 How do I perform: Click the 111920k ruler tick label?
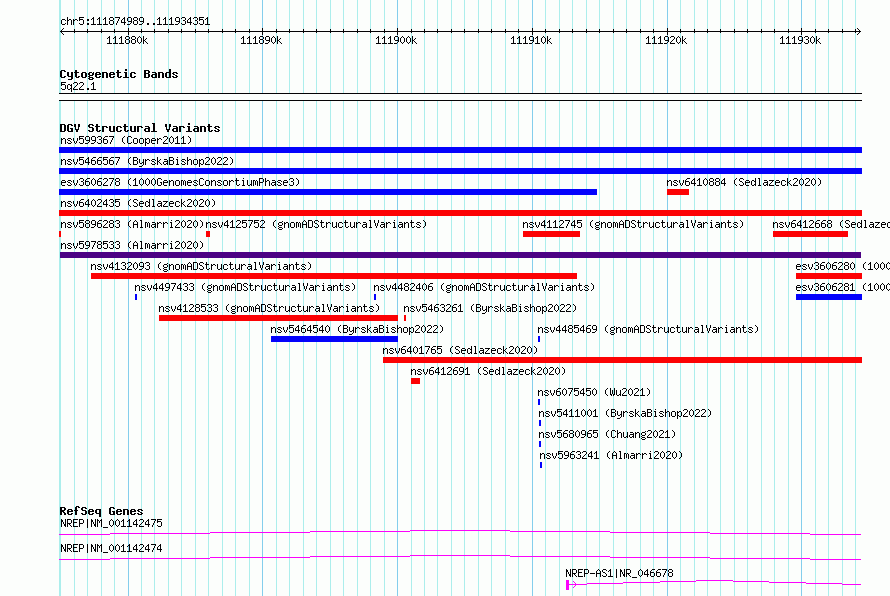point(666,40)
